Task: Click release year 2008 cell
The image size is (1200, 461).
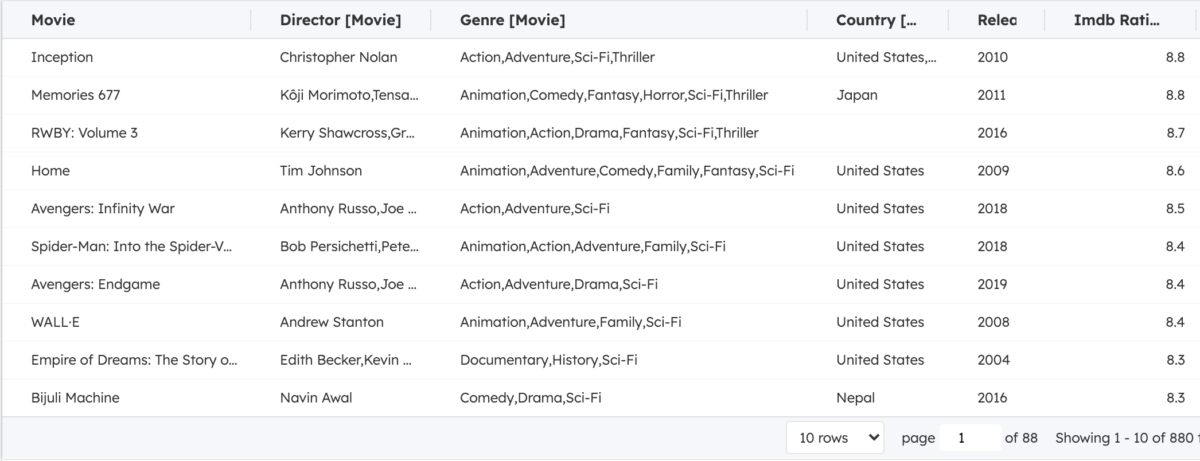Action: (993, 322)
